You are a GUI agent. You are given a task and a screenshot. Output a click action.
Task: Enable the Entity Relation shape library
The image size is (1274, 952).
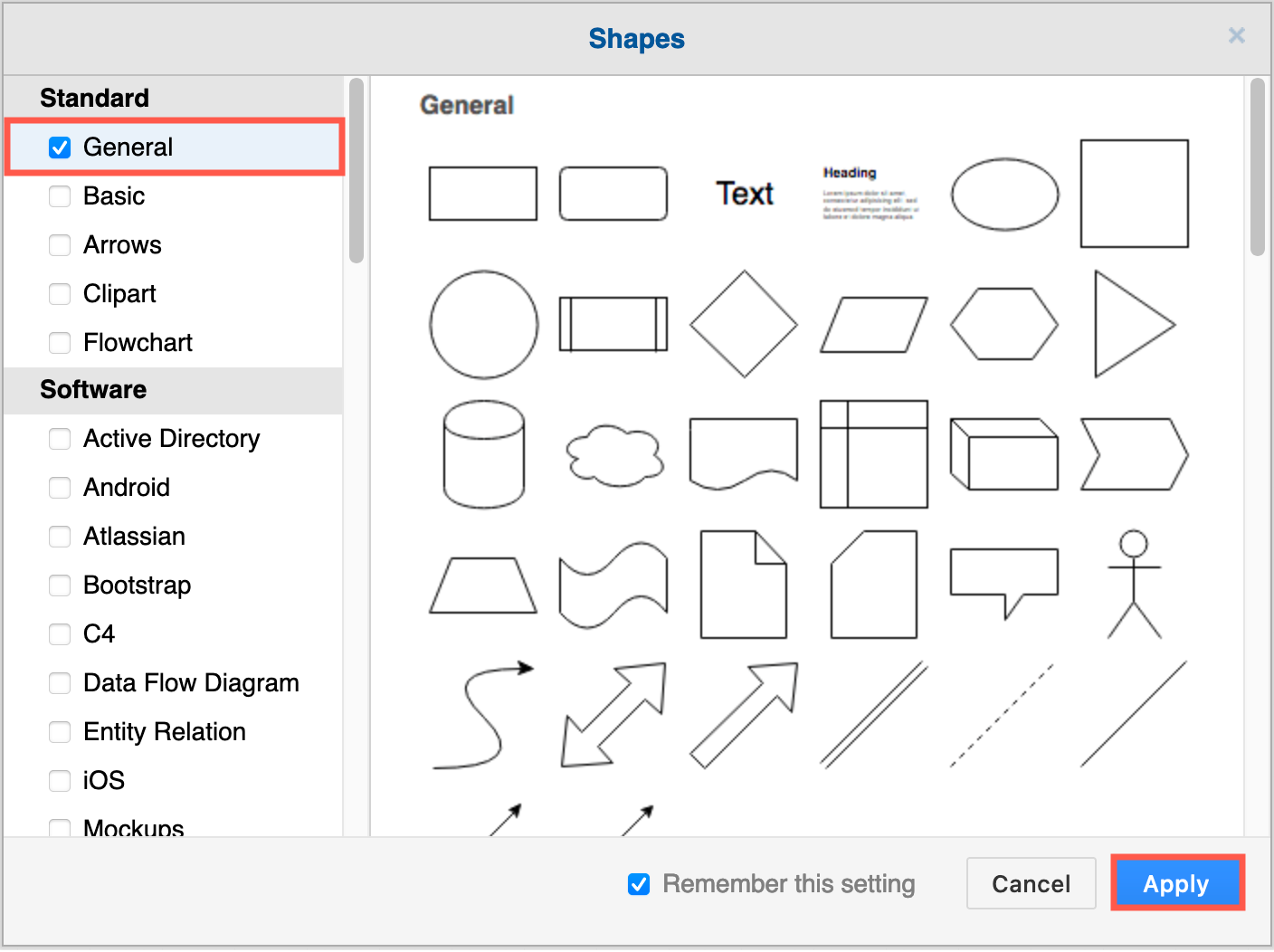click(x=60, y=732)
